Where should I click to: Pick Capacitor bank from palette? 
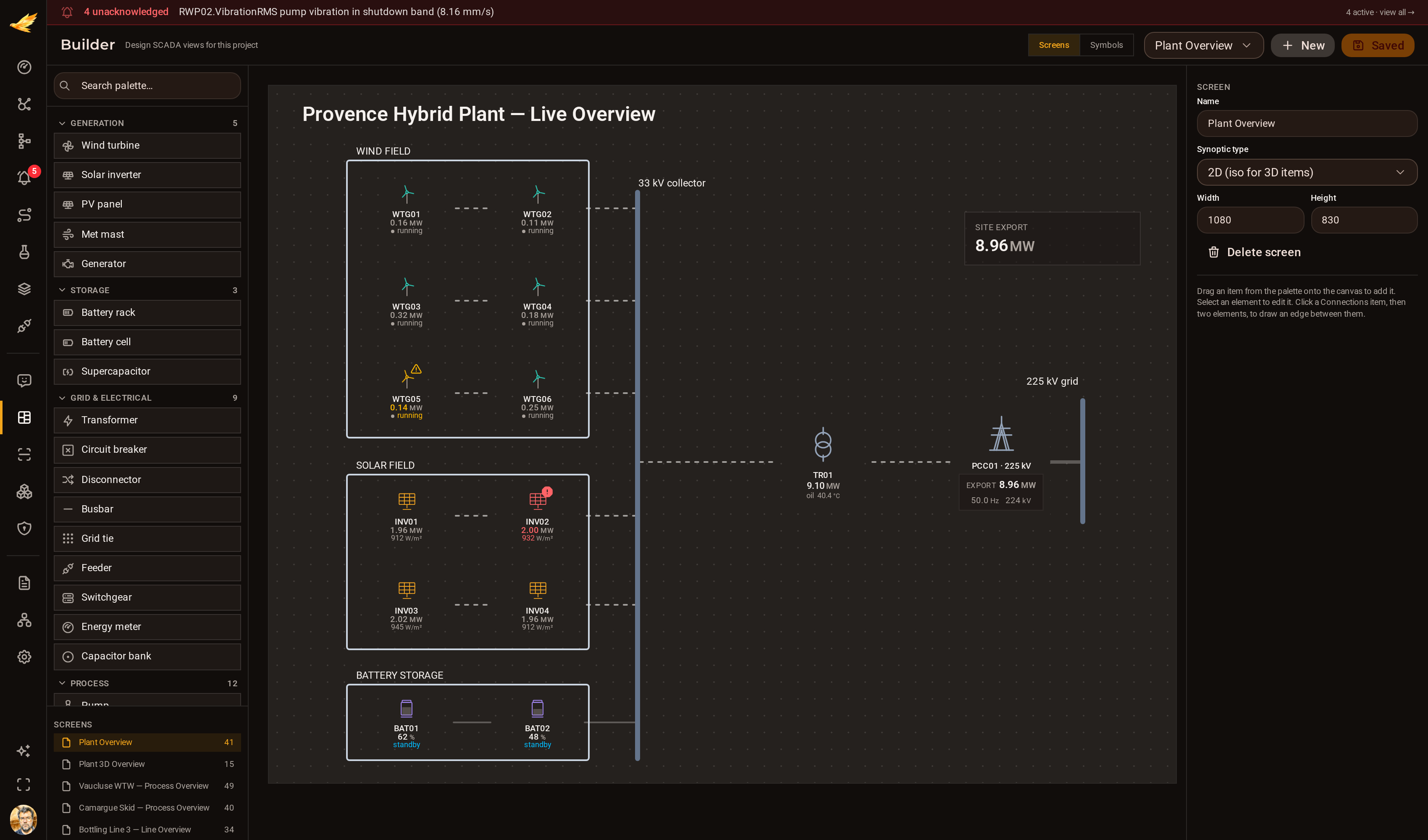[147, 656]
